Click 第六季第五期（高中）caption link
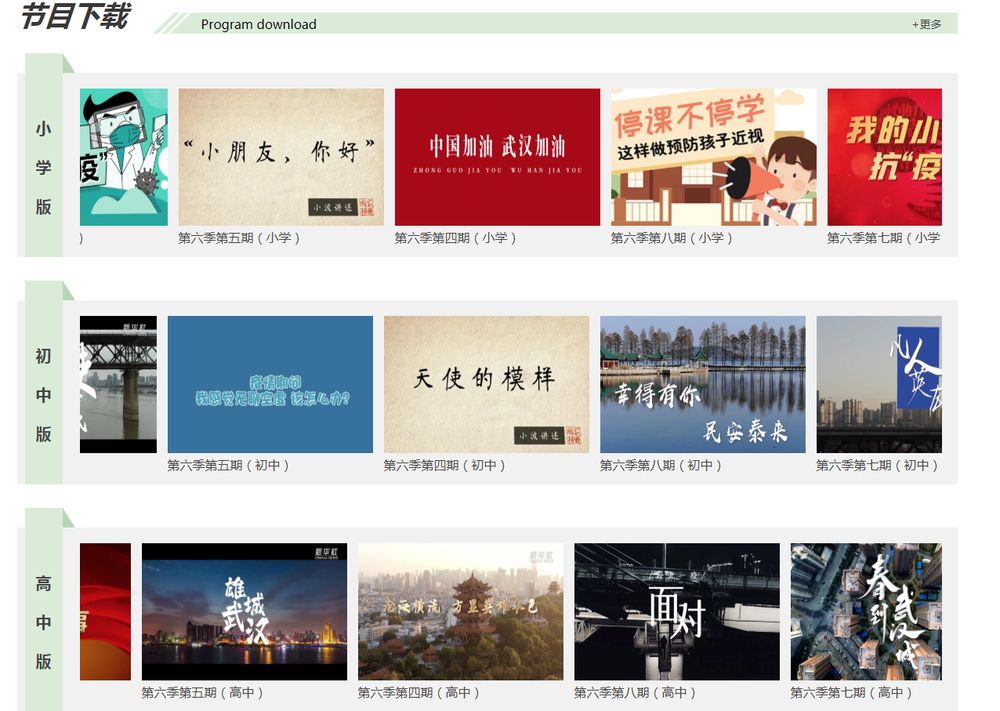 [202, 692]
